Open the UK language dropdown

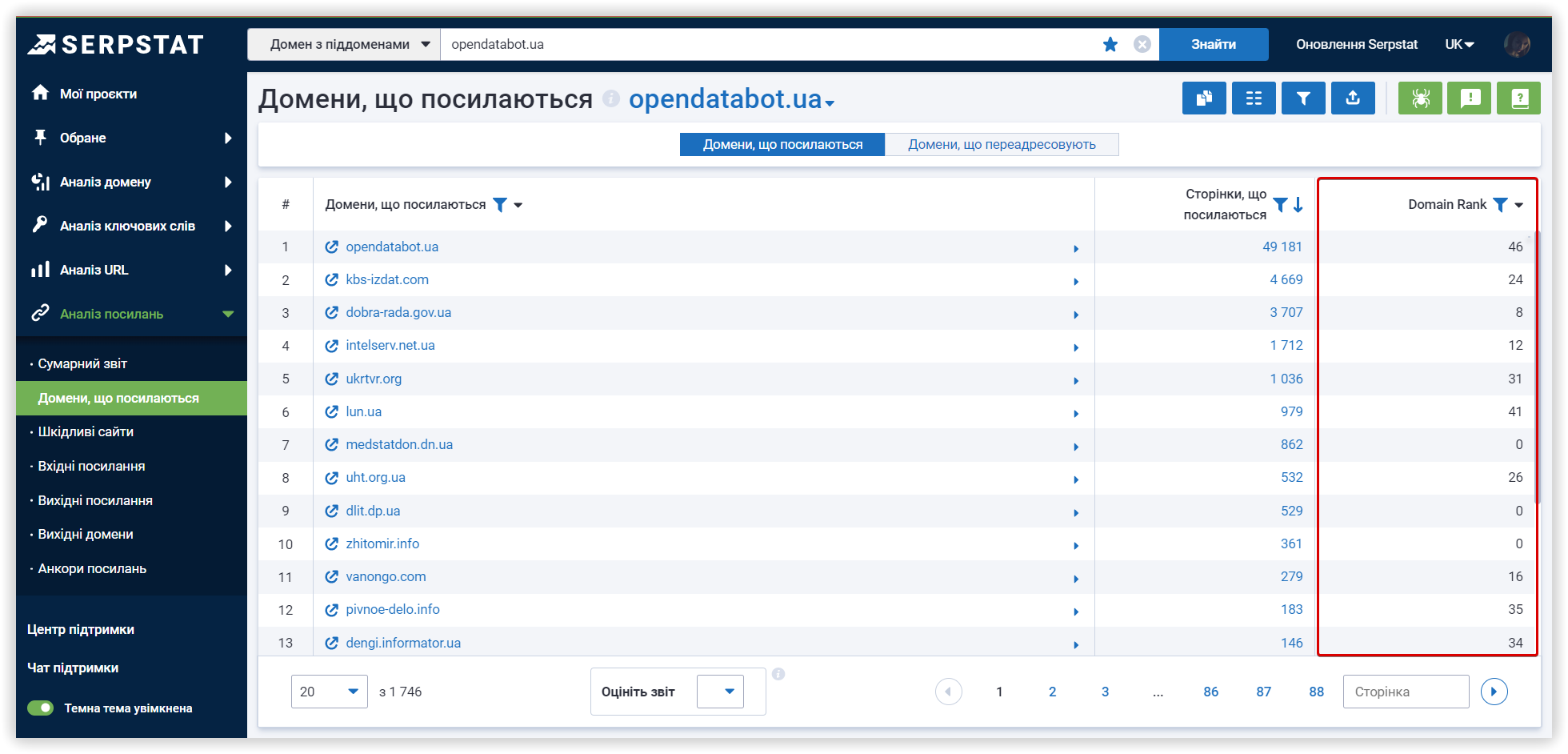1459,45
